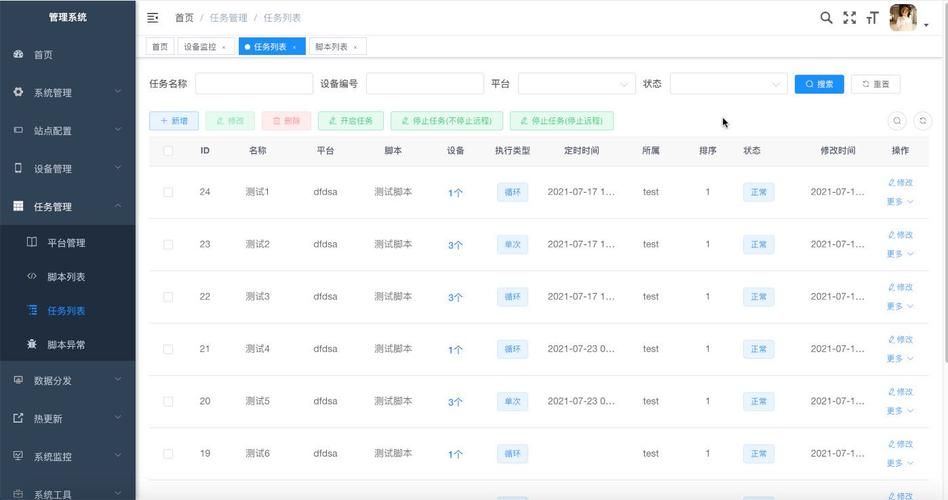Open the 状态 filter dropdown

point(728,84)
